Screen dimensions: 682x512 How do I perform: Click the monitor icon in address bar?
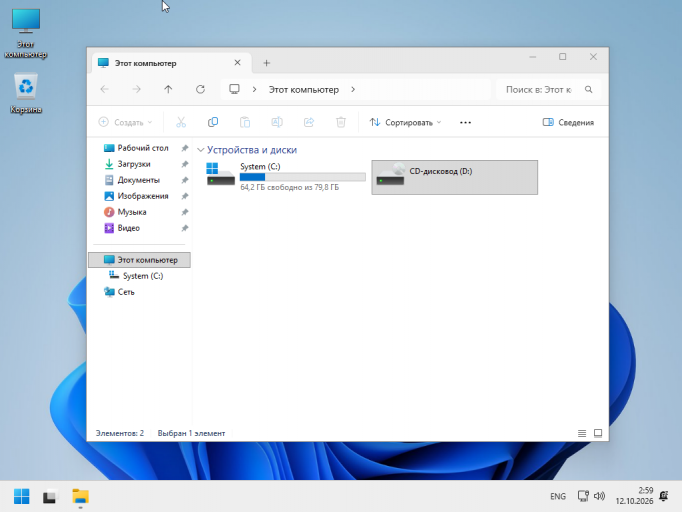click(234, 89)
